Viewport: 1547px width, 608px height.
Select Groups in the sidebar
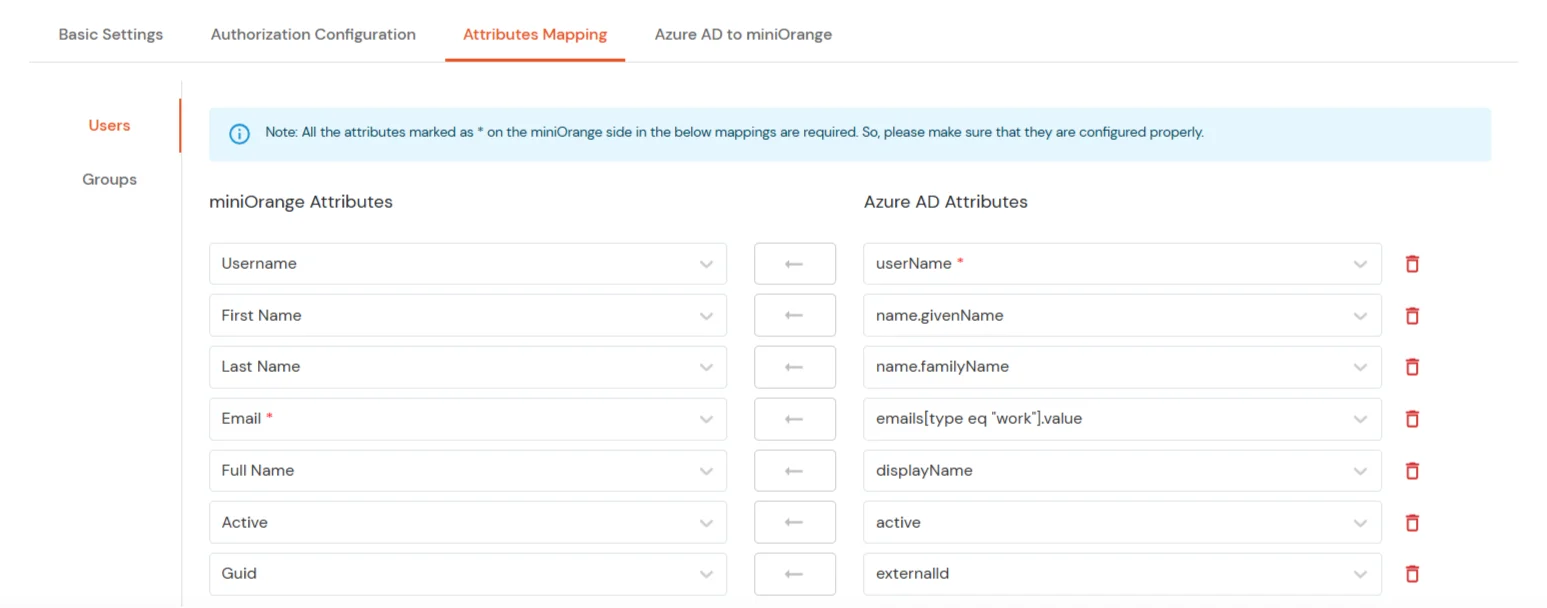[x=109, y=179]
